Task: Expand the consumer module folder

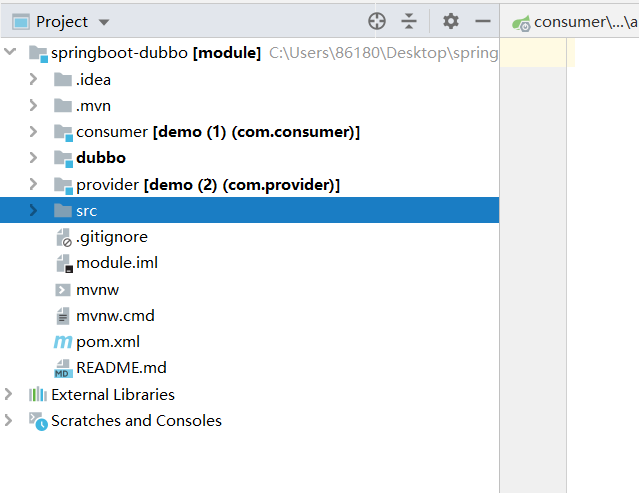Action: coord(34,132)
